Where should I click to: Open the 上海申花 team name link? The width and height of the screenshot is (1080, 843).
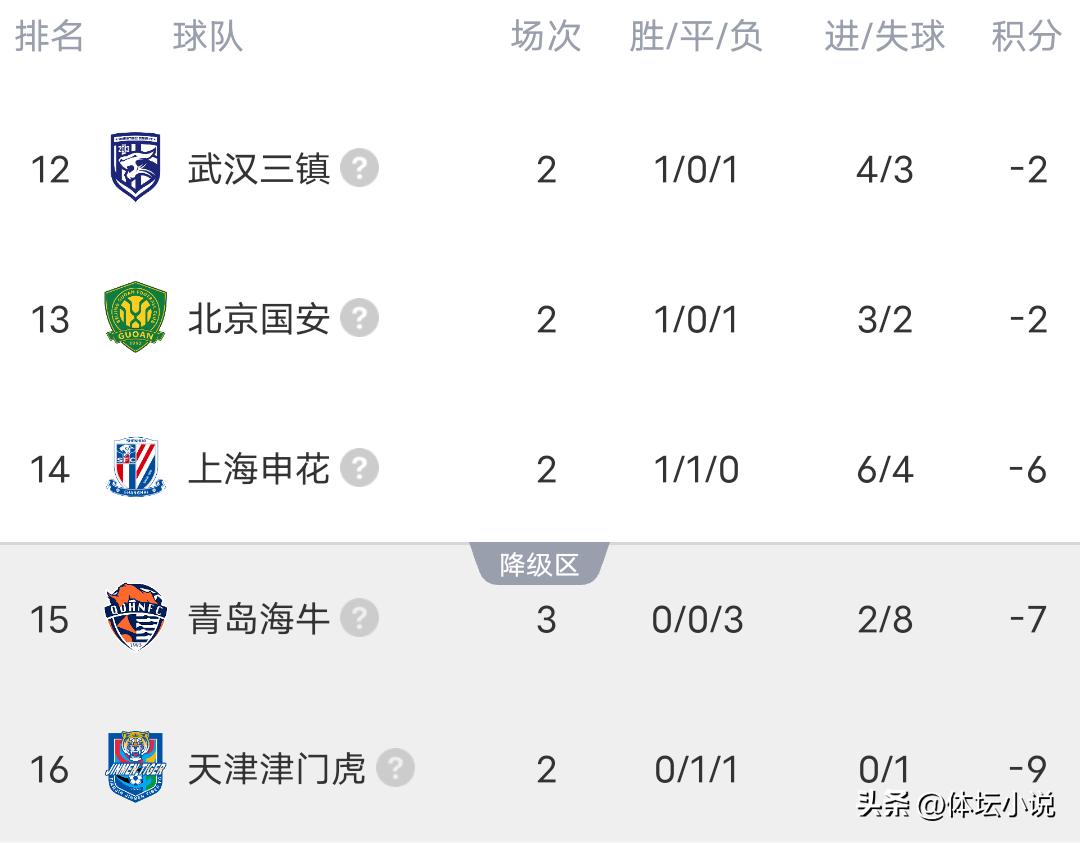pos(259,468)
